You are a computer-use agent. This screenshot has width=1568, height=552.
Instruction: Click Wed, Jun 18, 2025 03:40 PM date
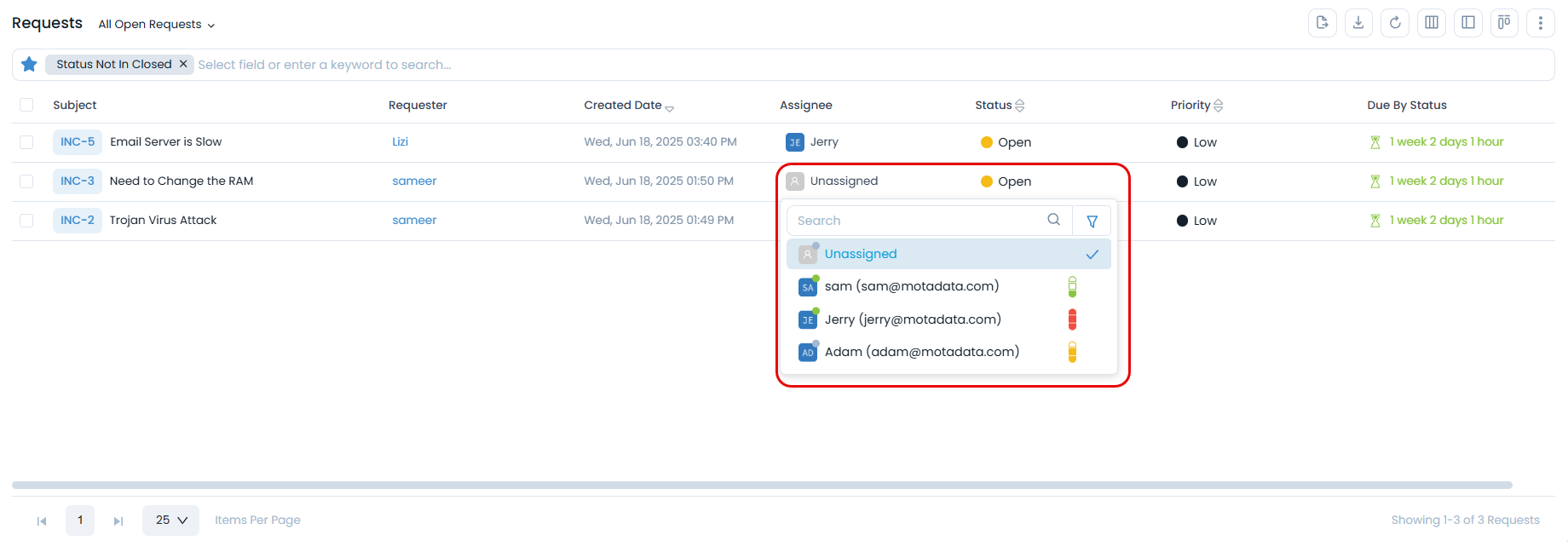pyautogui.click(x=660, y=142)
